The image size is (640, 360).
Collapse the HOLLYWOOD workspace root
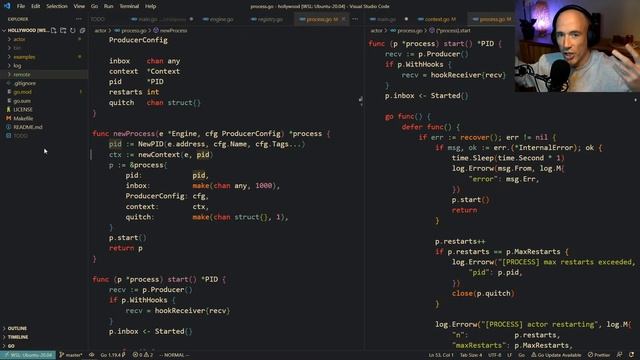pos(24,30)
